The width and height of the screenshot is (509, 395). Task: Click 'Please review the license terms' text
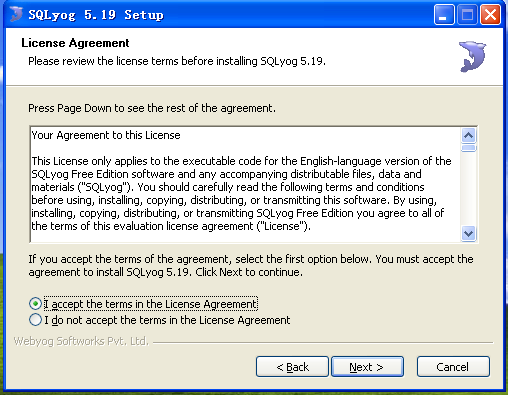tap(177, 61)
